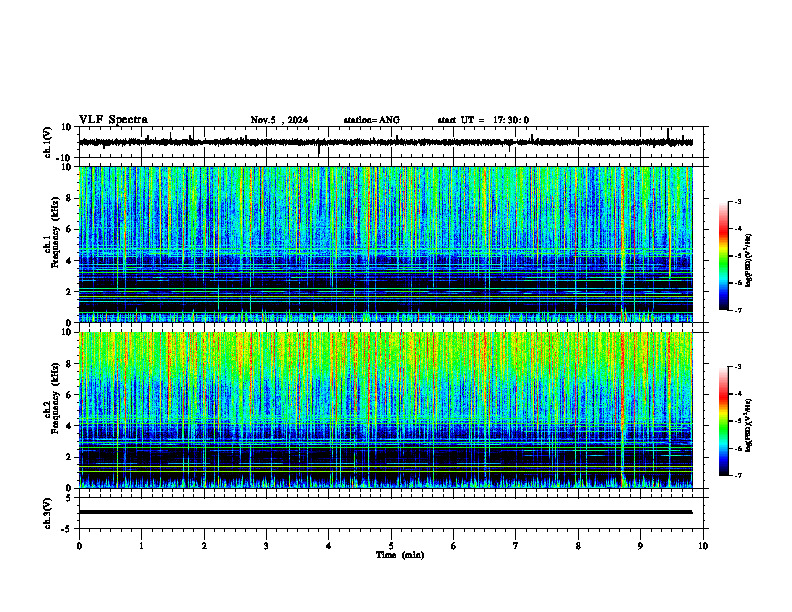Click the "2" kHz tick on ch.2 frequency axis
Viewport: 792px width, 612px height.
tap(69, 457)
